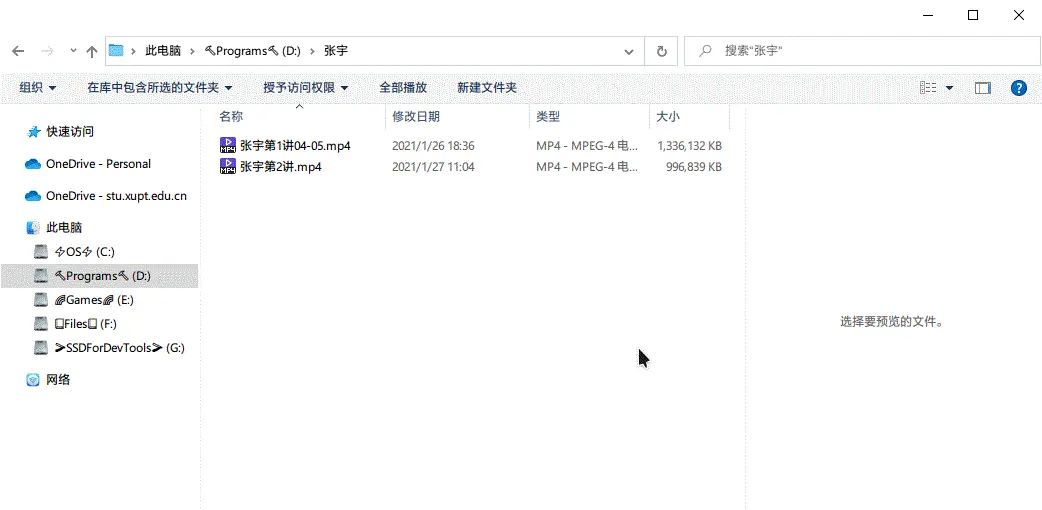Click MP4 icon of 张宇第2讲.mp4
Image resolution: width=1042 pixels, height=510 pixels.
tap(228, 166)
